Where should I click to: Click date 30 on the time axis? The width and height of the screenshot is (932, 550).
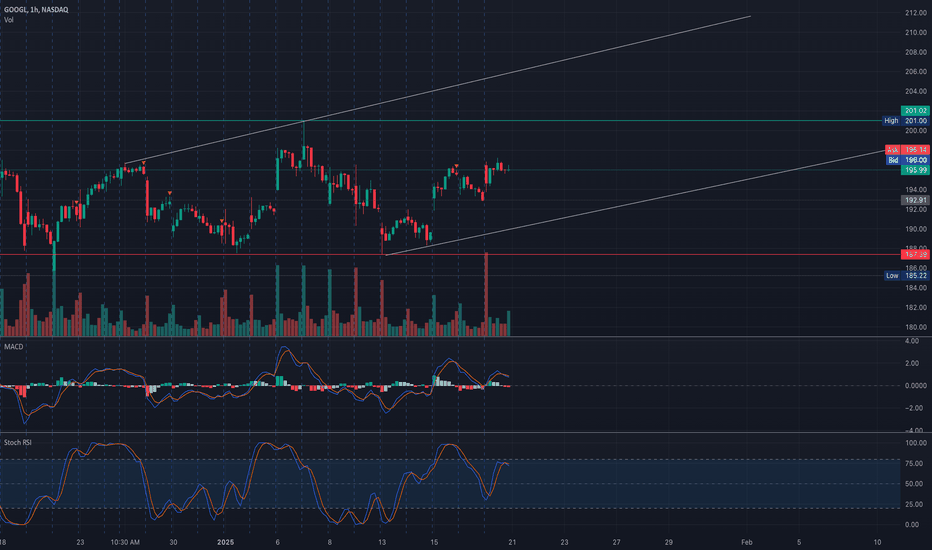[173, 542]
